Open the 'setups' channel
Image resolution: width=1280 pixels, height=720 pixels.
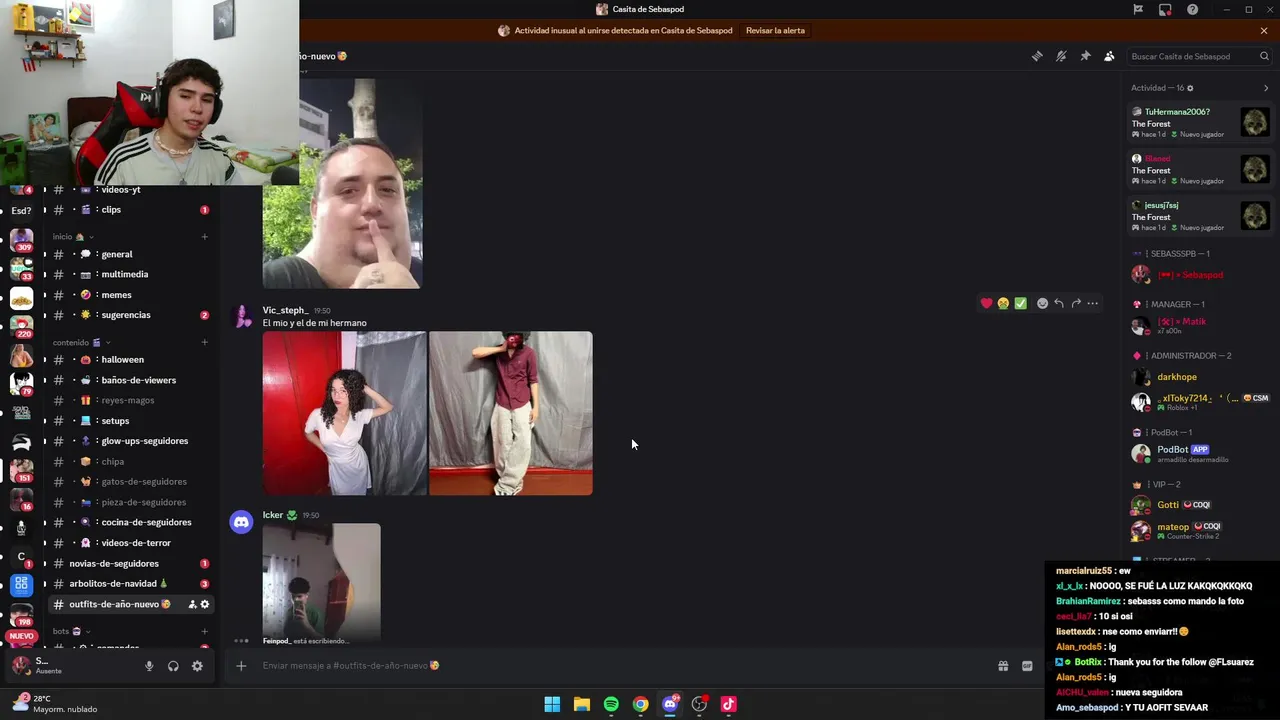[129, 421]
